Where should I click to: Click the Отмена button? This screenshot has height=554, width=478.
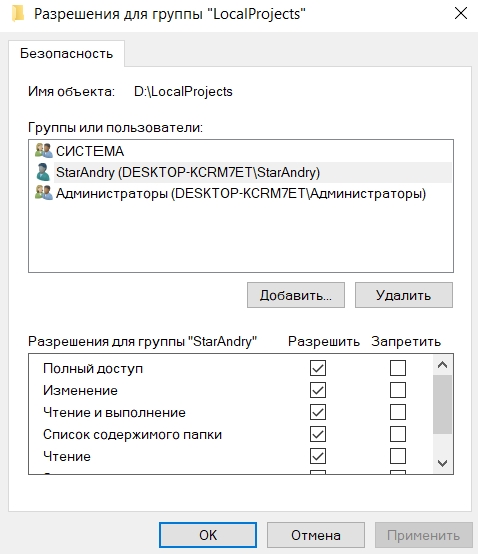316,535
